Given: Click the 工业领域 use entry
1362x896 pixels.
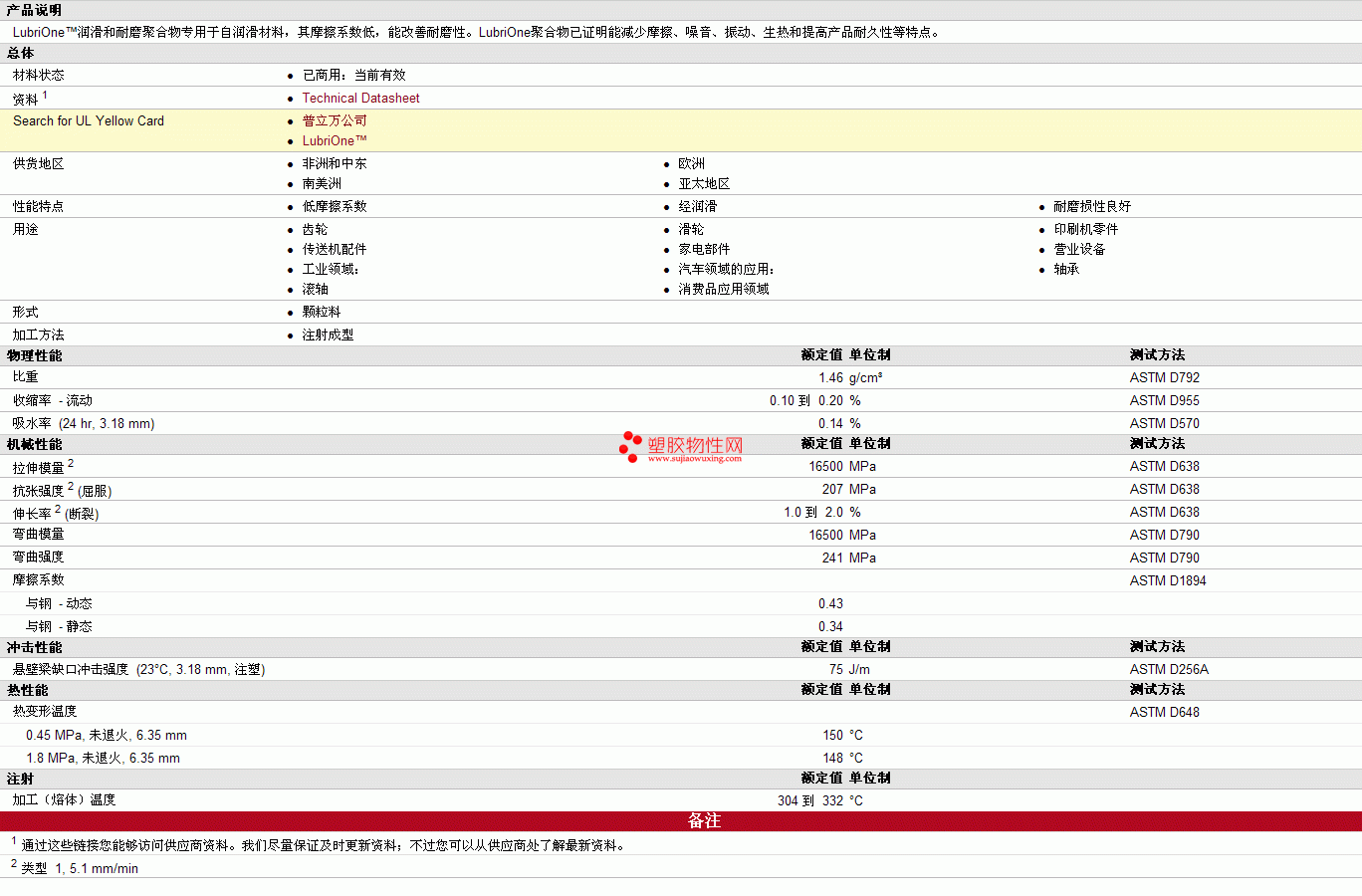Looking at the screenshot, I should (x=331, y=269).
